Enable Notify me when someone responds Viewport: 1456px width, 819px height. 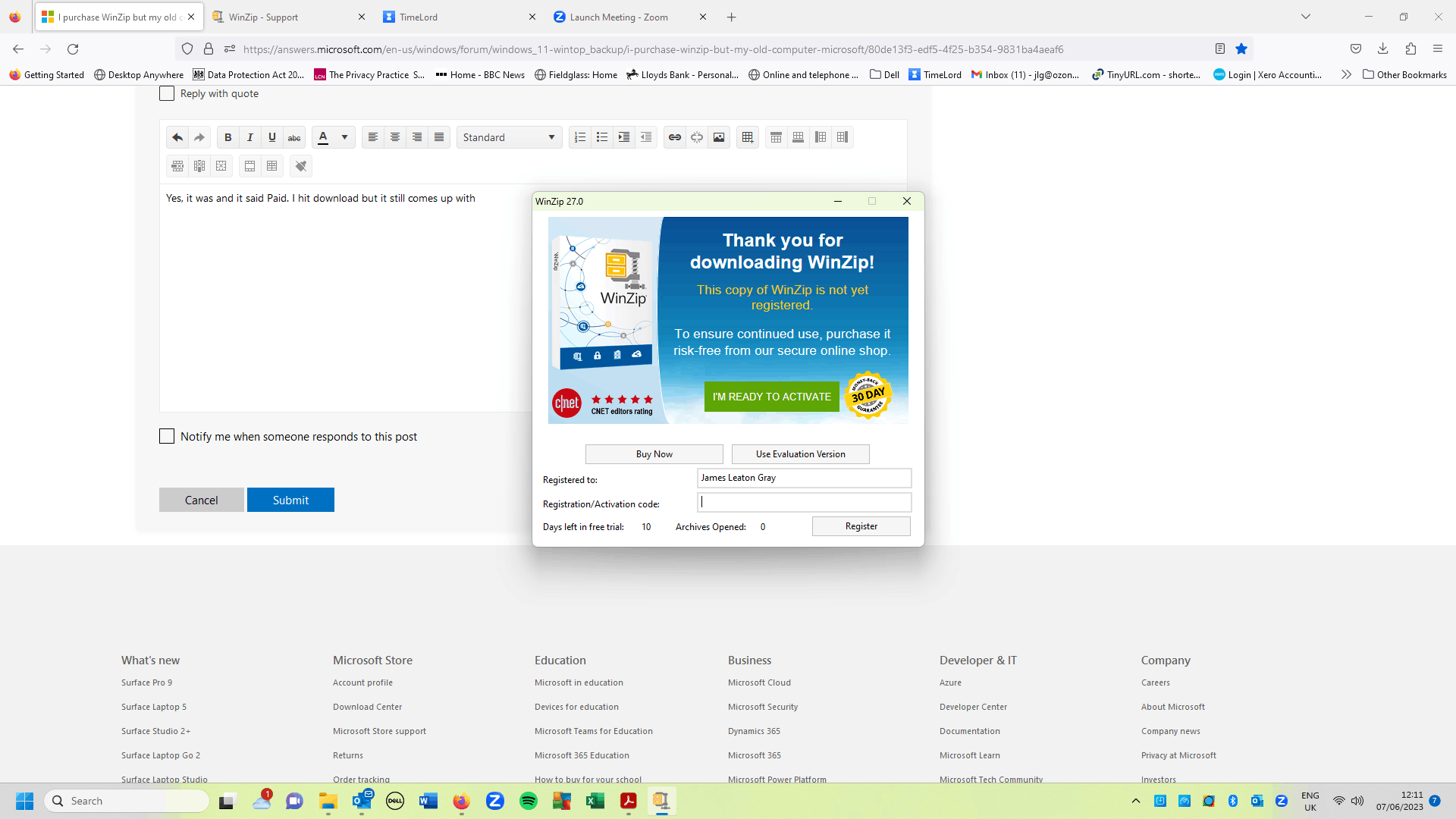click(167, 436)
